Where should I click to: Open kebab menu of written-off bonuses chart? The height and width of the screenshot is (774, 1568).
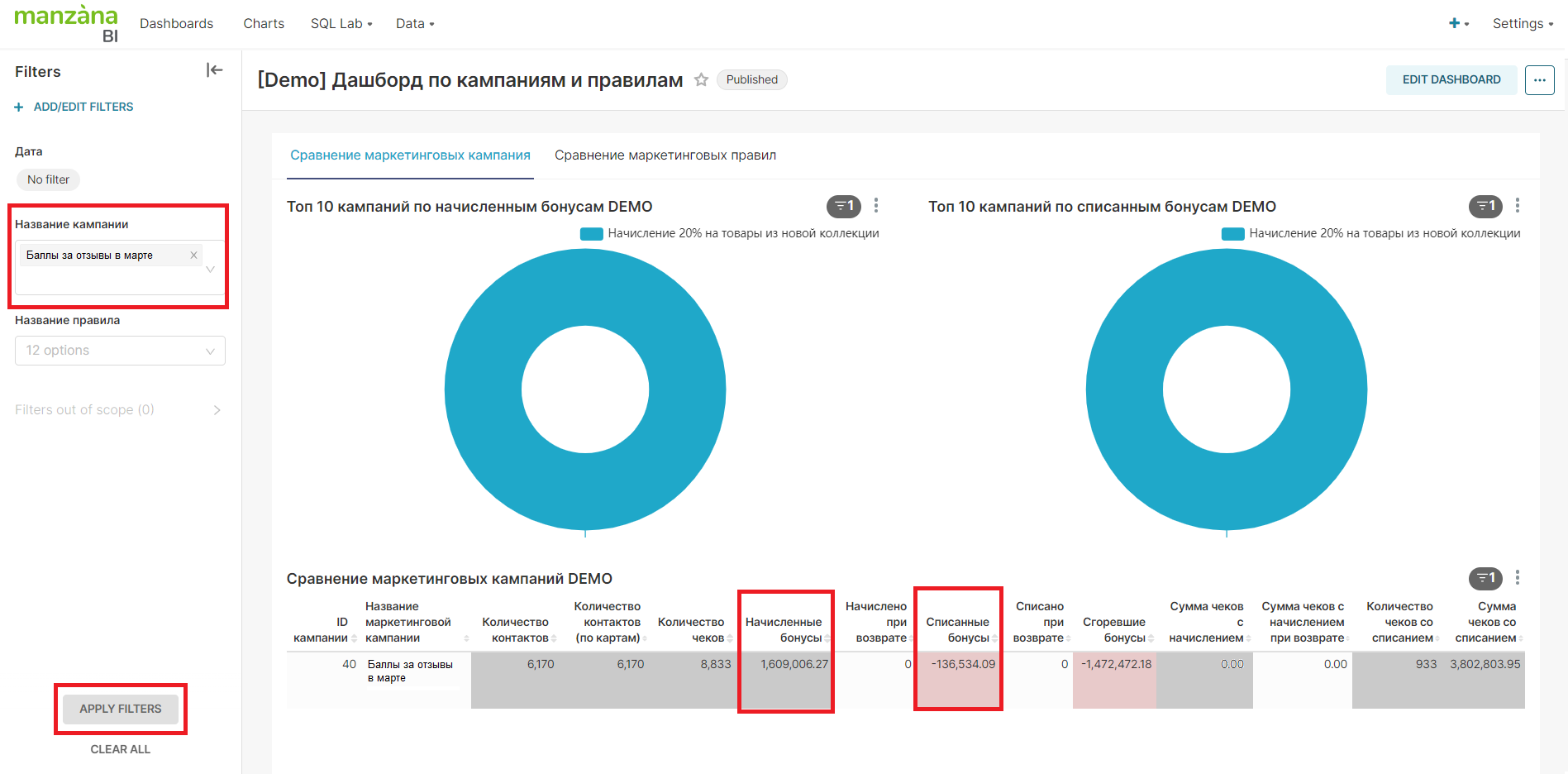pos(1517,206)
